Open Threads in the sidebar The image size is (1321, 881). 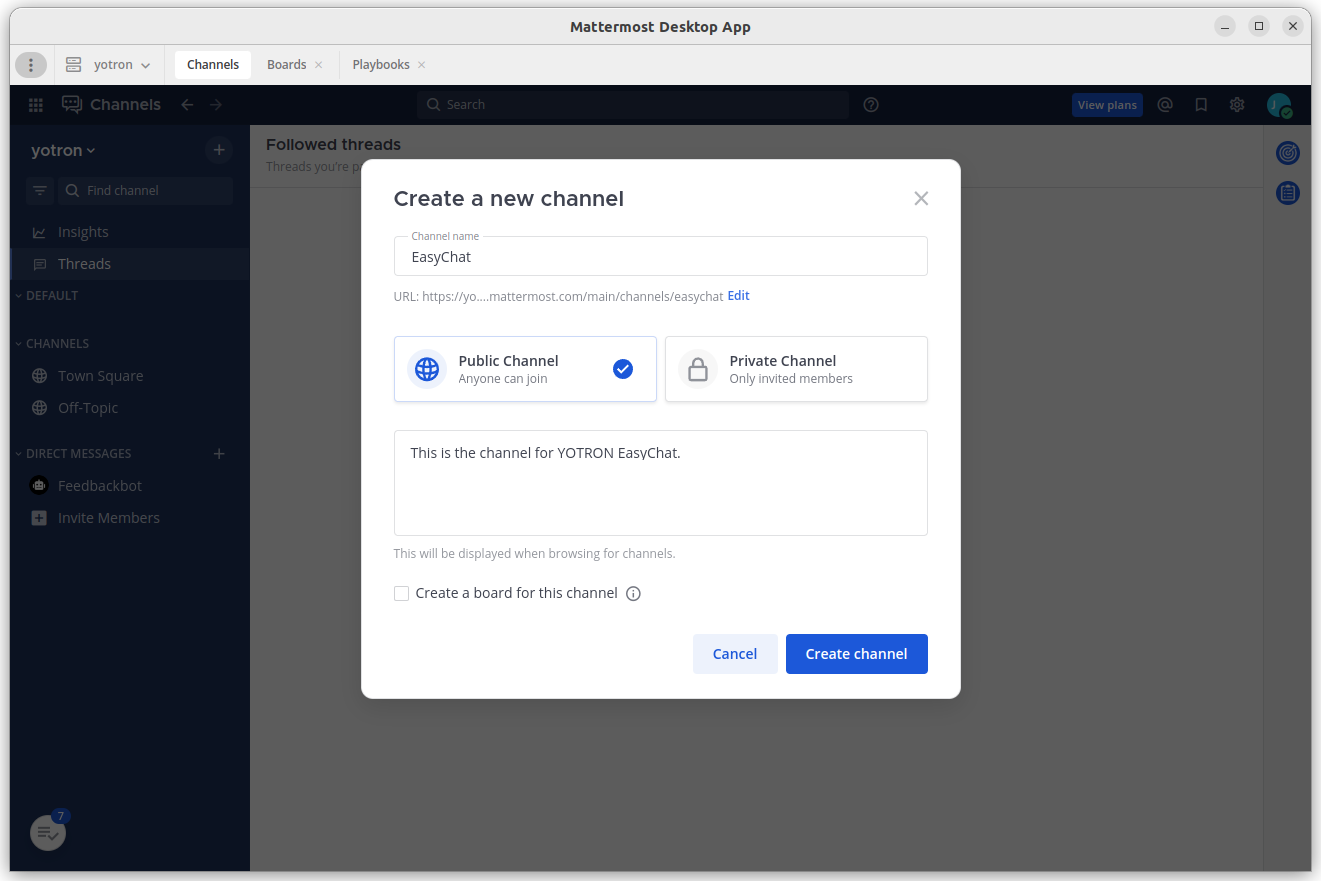[x=130, y=264]
